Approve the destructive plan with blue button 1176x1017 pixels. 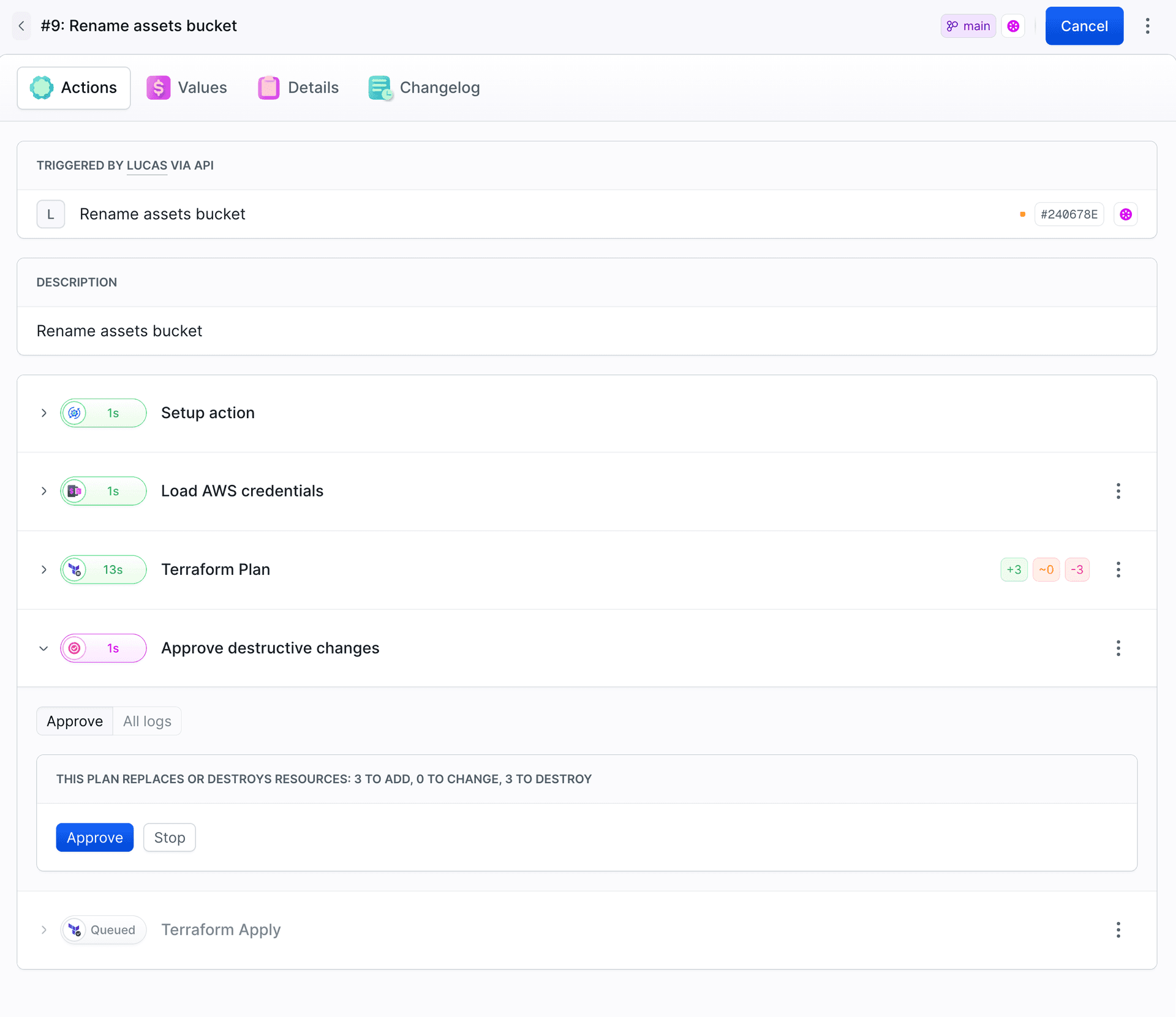pos(95,837)
